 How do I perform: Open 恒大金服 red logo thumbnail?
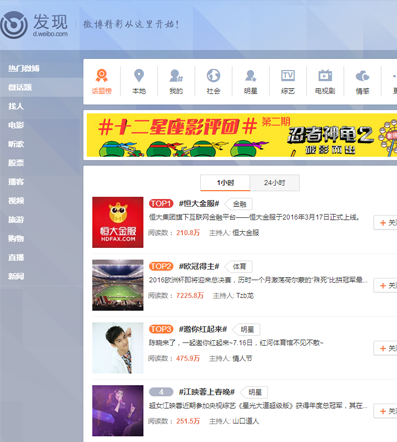click(118, 222)
